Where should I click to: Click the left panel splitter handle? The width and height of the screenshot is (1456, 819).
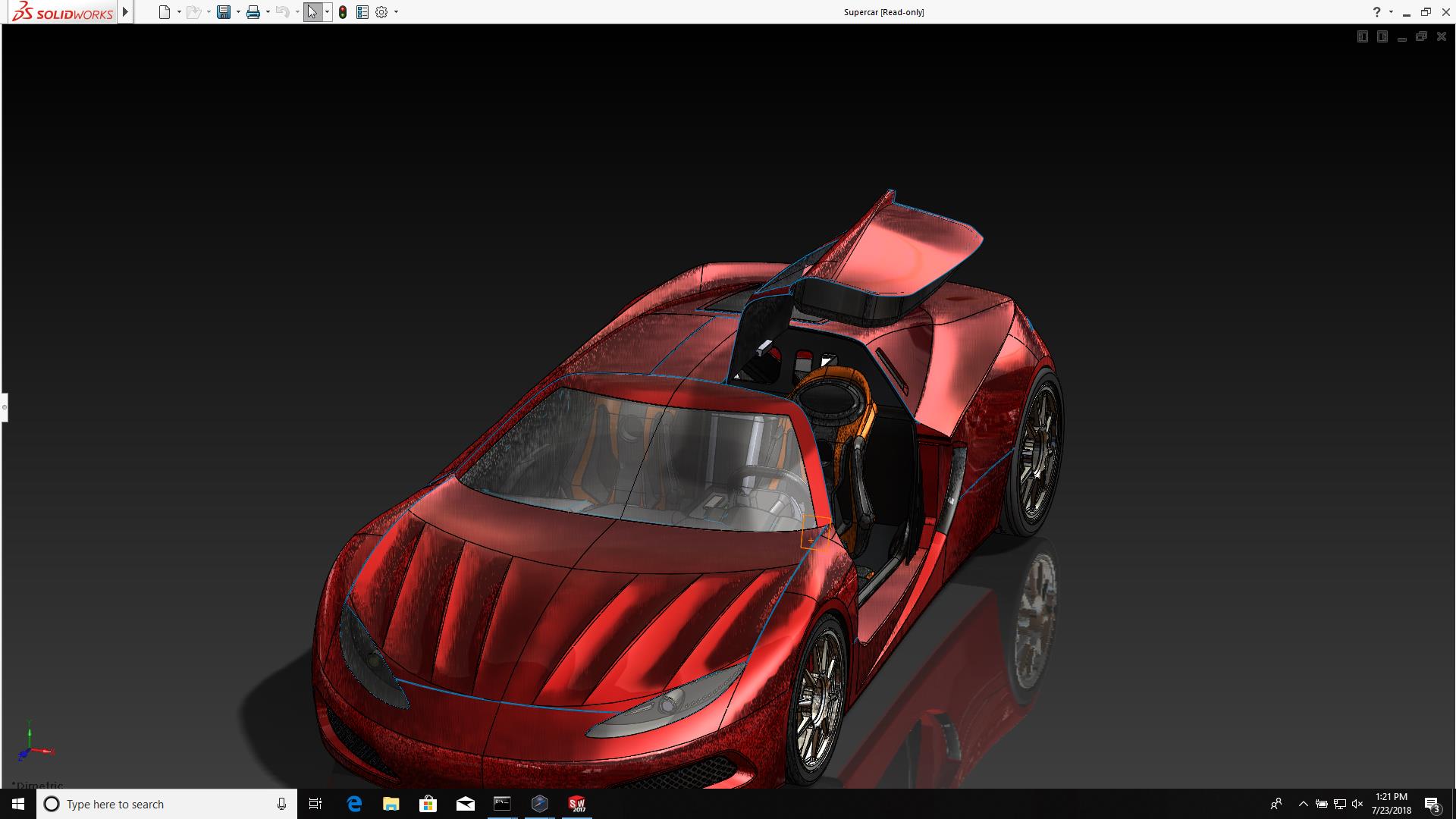pos(4,407)
